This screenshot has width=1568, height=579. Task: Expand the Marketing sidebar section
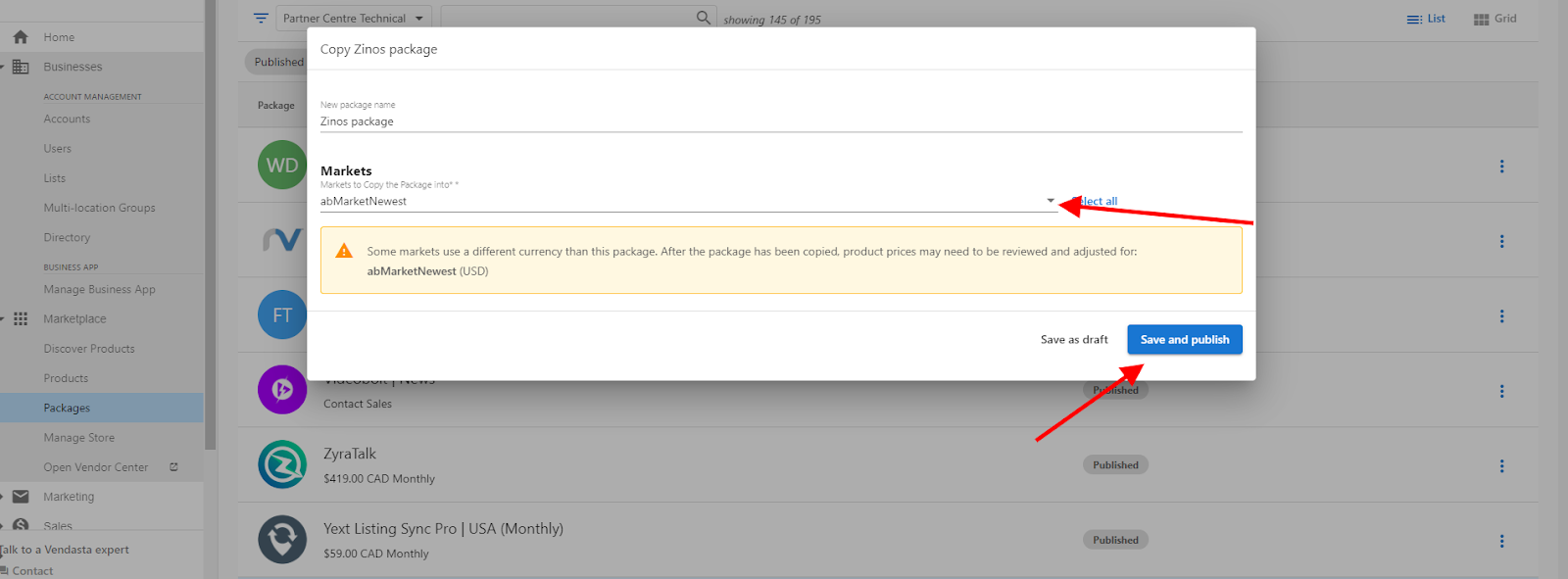[3, 497]
